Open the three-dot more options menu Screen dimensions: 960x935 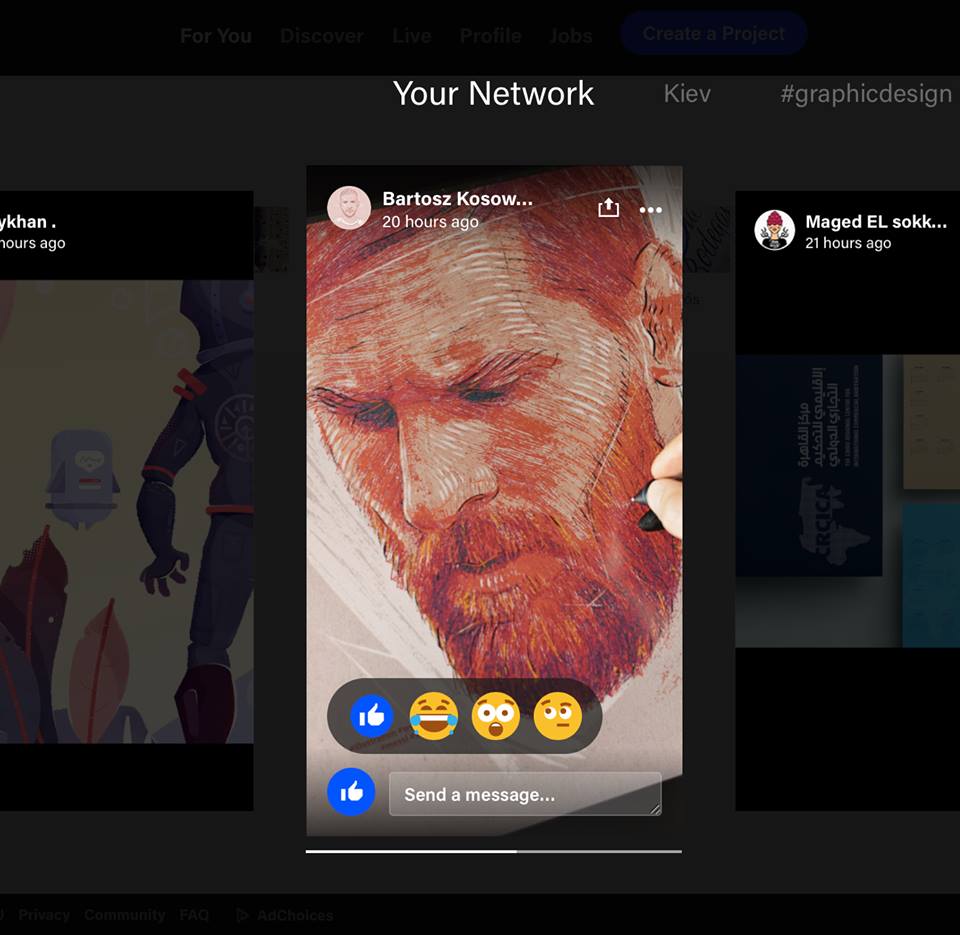point(651,209)
